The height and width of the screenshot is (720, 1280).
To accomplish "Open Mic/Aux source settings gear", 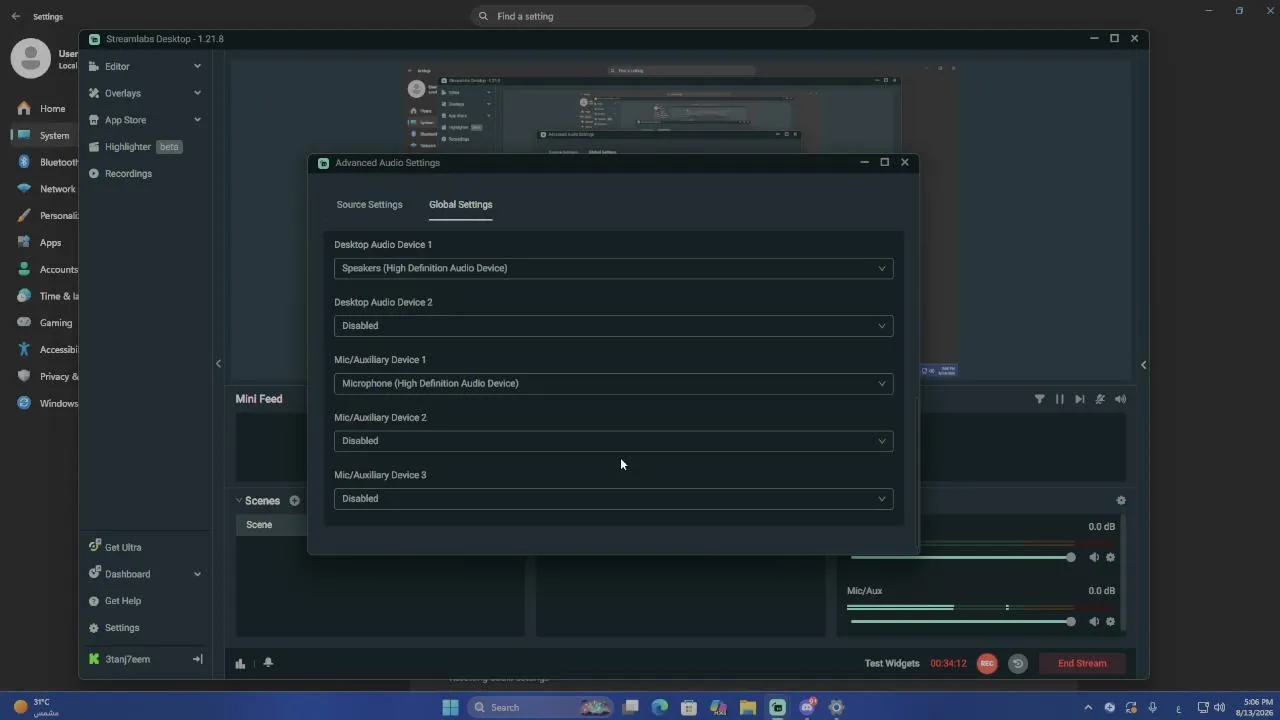I will point(1110,621).
